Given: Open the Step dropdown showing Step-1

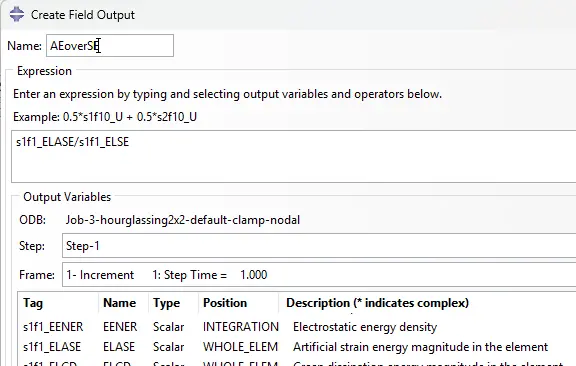Looking at the screenshot, I should point(319,245).
